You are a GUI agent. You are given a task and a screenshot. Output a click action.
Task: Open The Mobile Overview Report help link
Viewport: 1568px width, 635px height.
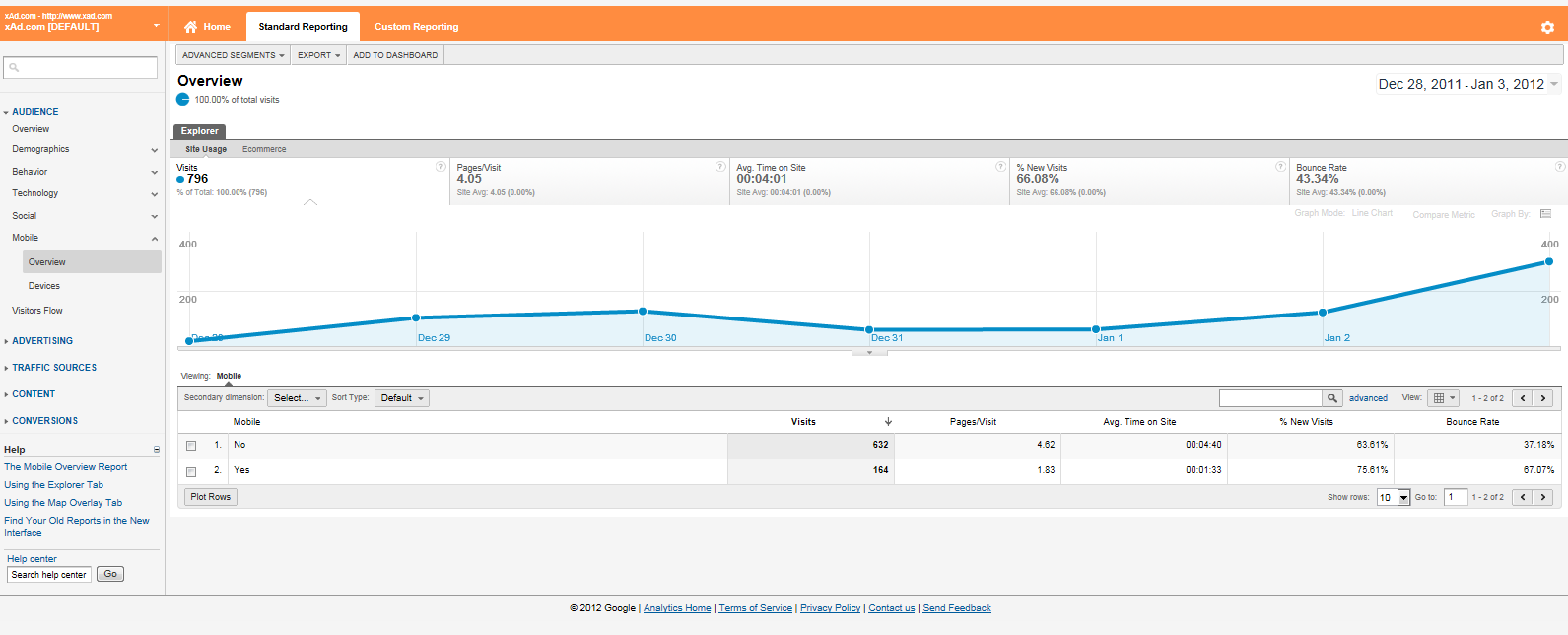click(x=65, y=467)
